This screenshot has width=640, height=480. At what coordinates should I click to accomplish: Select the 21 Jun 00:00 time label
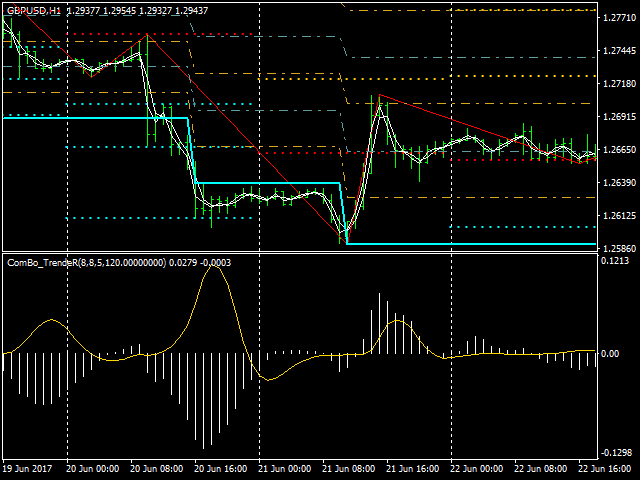(x=285, y=469)
